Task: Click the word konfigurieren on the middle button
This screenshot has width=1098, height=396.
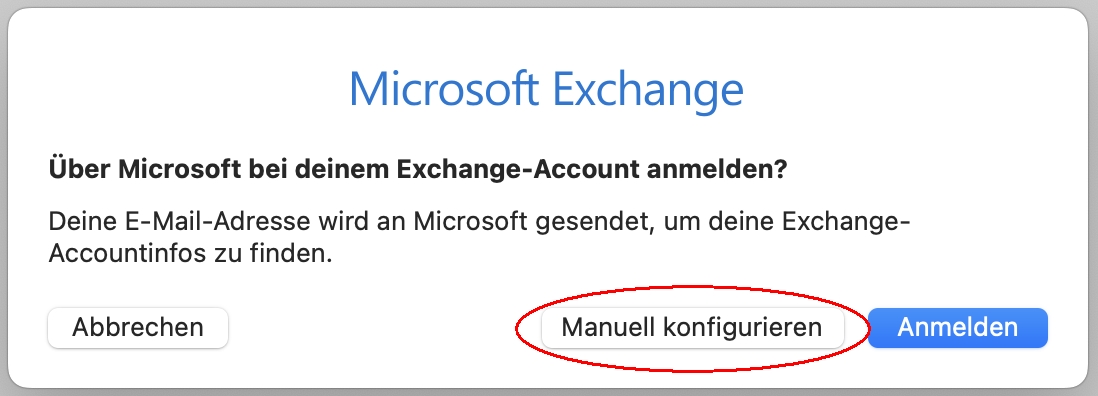Action: pos(742,328)
